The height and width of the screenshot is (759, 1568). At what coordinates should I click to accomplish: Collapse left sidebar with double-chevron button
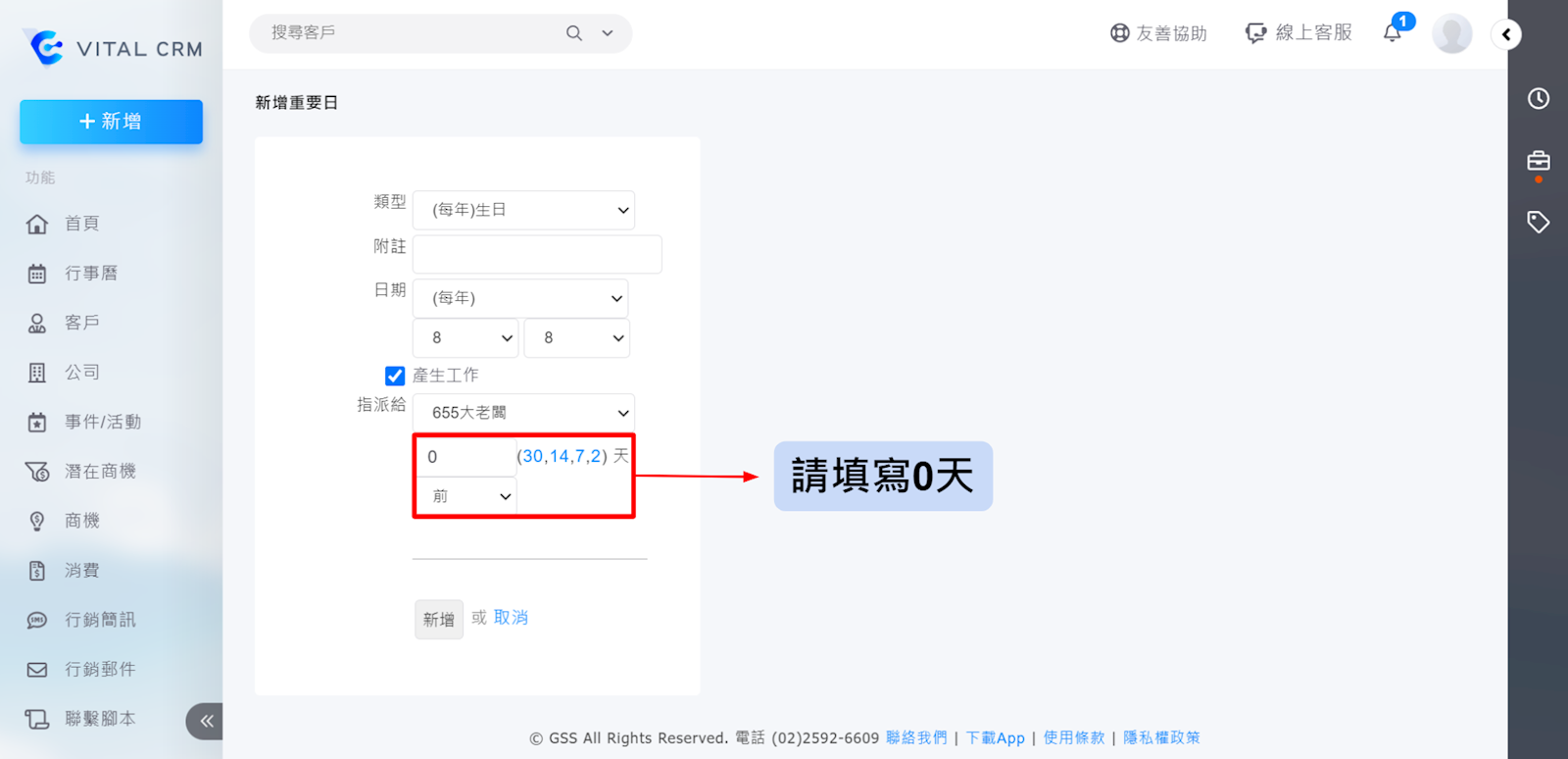tap(206, 721)
